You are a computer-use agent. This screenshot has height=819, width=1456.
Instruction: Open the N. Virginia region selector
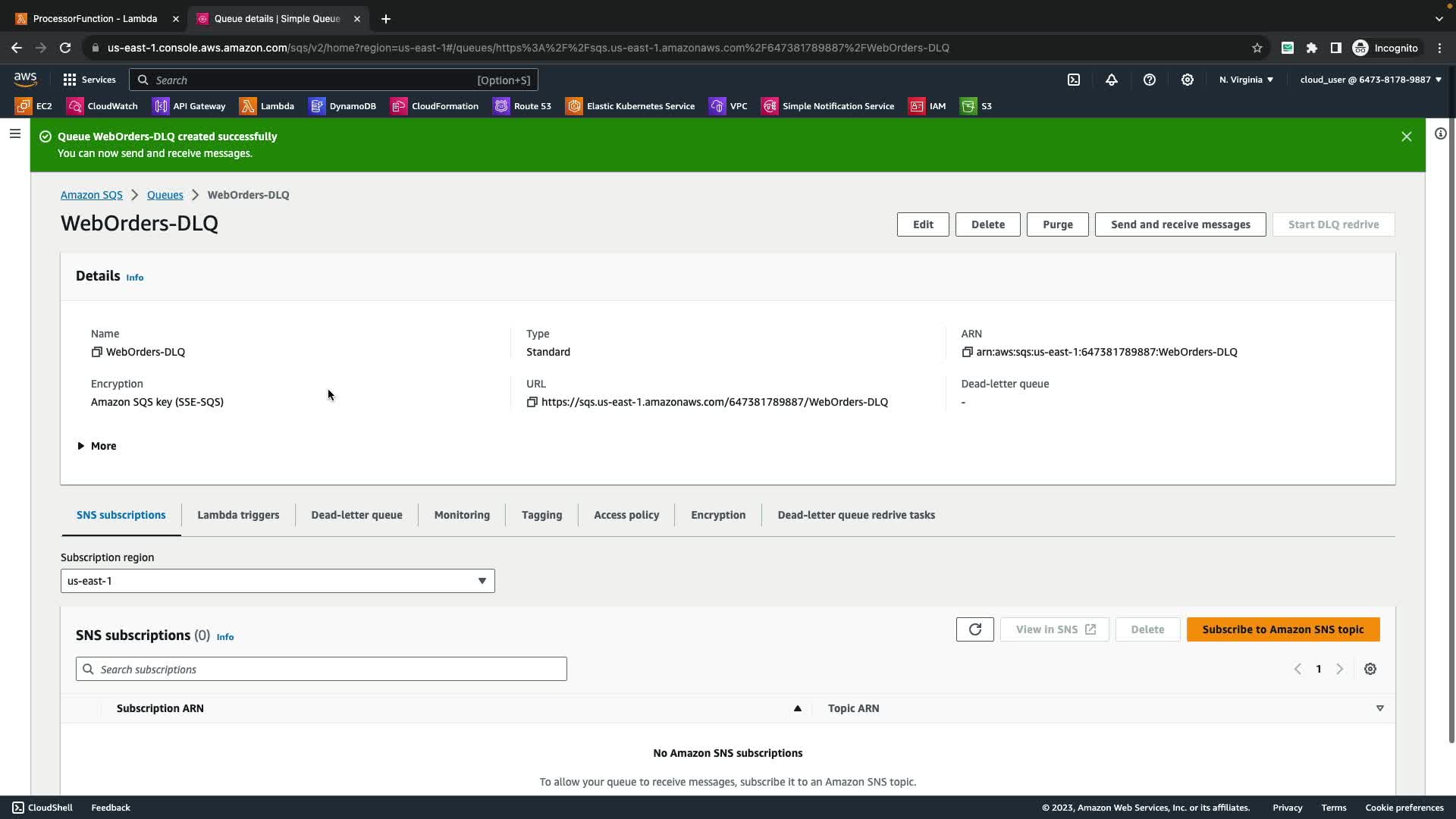coord(1246,80)
